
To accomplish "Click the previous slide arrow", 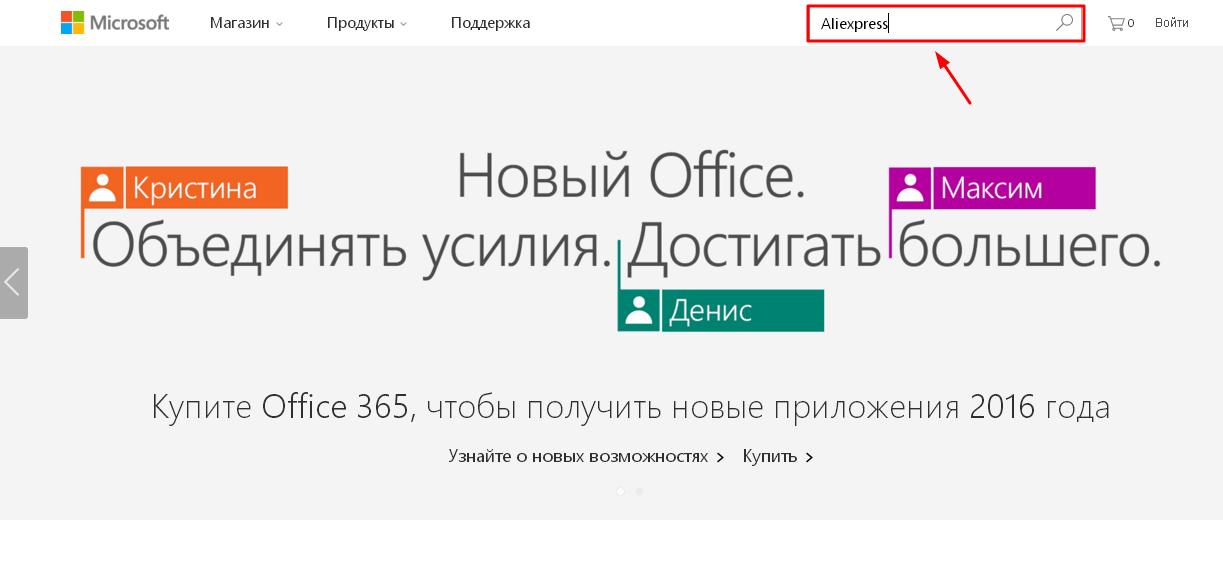I will click(13, 283).
